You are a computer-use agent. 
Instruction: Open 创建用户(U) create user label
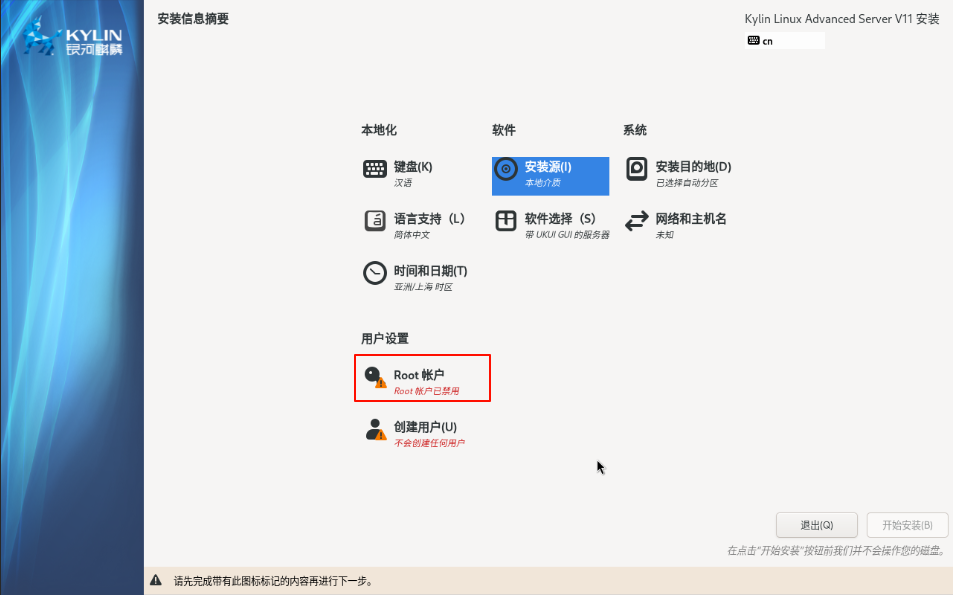425,427
